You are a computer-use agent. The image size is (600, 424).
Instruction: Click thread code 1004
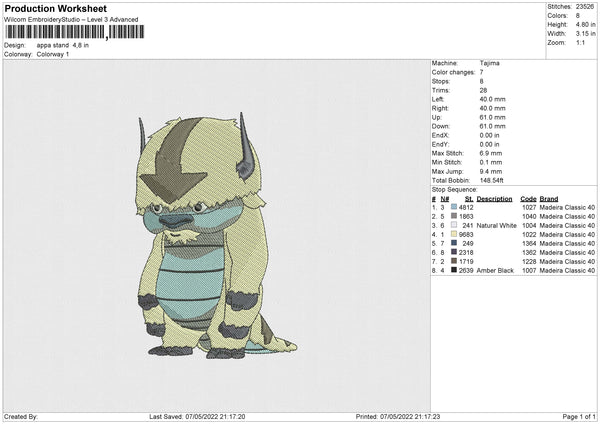pyautogui.click(x=529, y=226)
